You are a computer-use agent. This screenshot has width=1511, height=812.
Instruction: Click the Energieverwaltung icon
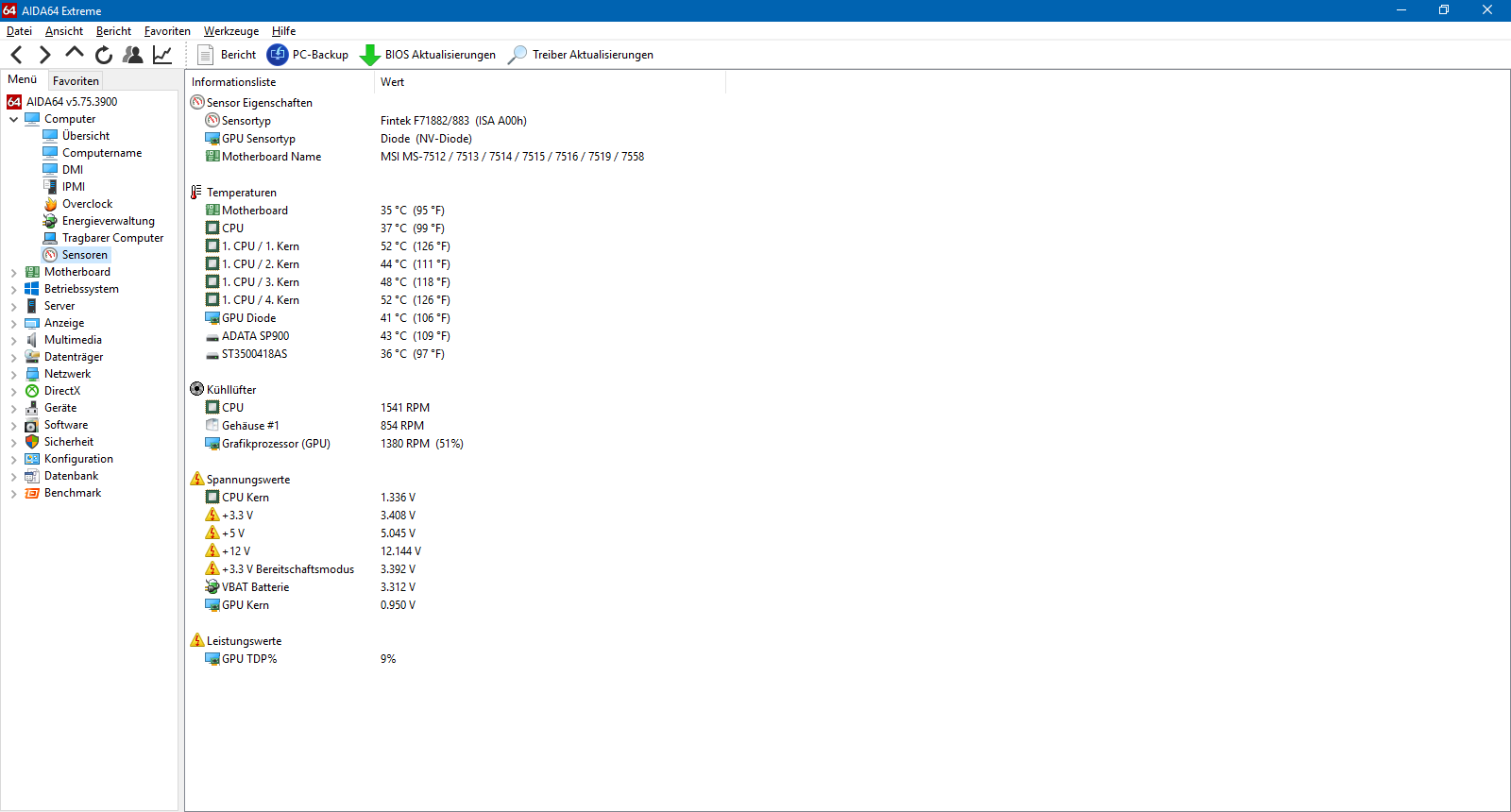(x=50, y=221)
